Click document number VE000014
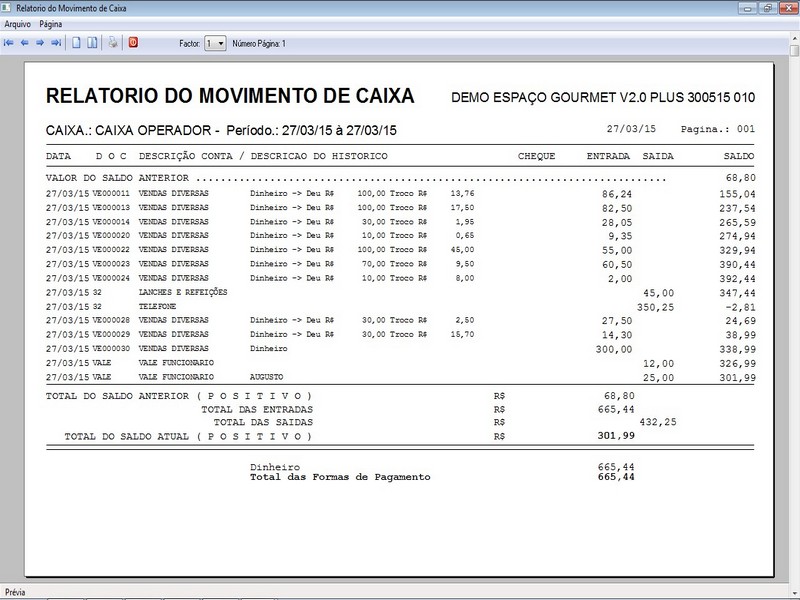The image size is (800, 600). [x=111, y=222]
